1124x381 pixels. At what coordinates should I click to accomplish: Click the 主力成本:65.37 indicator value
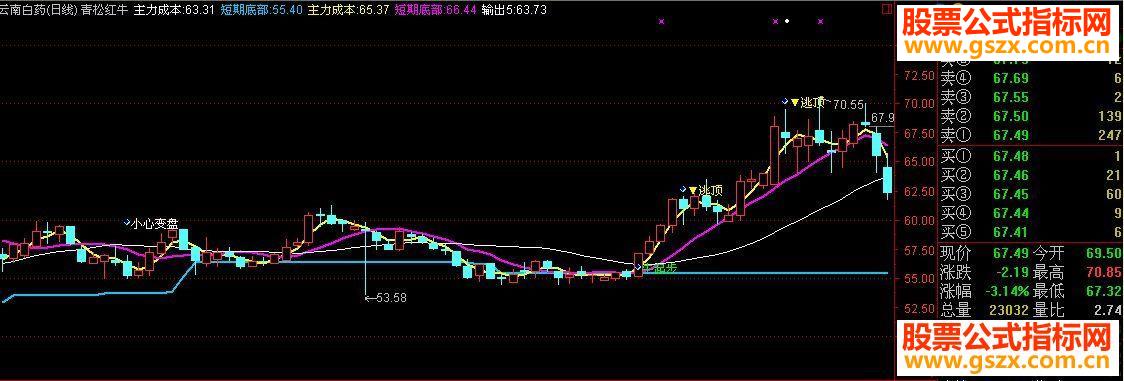pos(348,9)
